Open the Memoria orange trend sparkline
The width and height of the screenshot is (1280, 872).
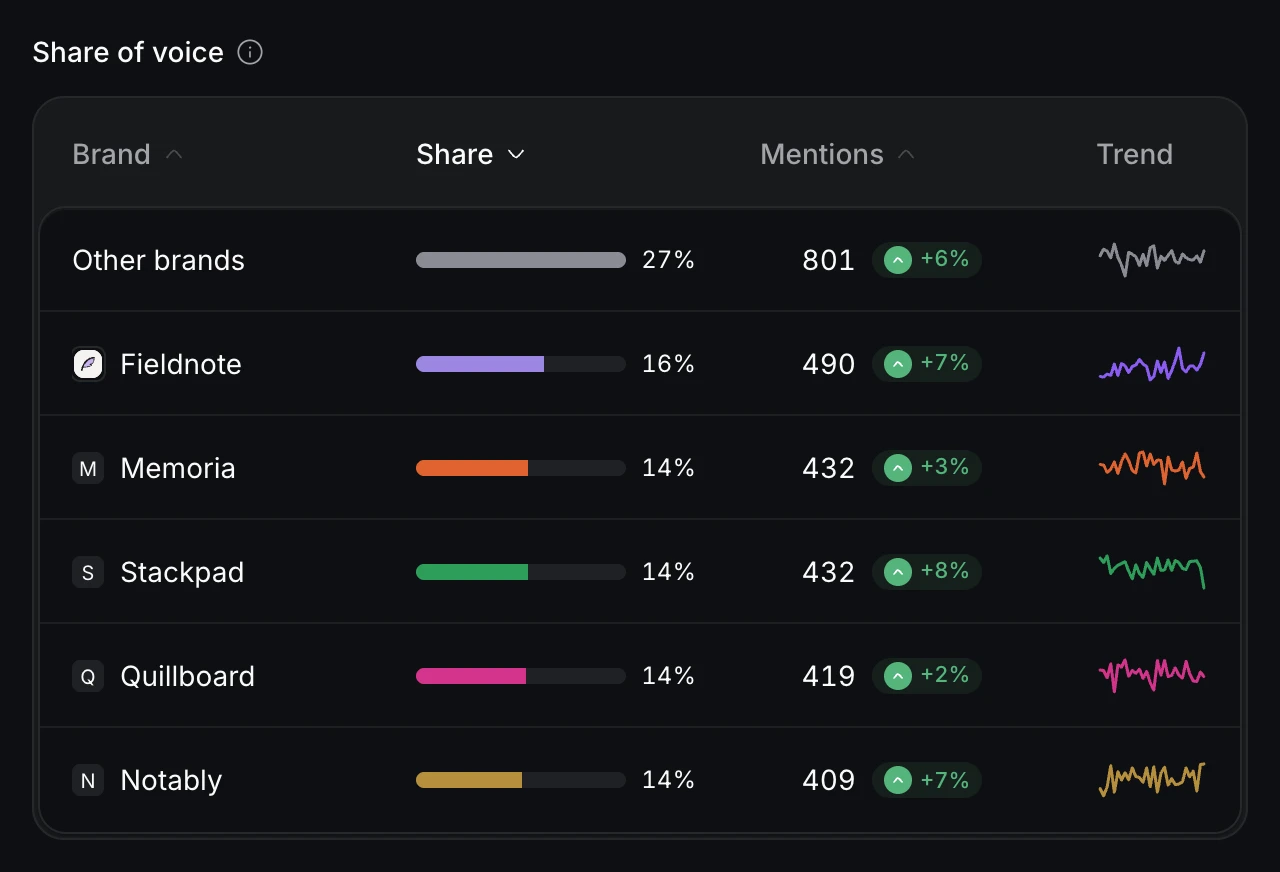pyautogui.click(x=1152, y=467)
